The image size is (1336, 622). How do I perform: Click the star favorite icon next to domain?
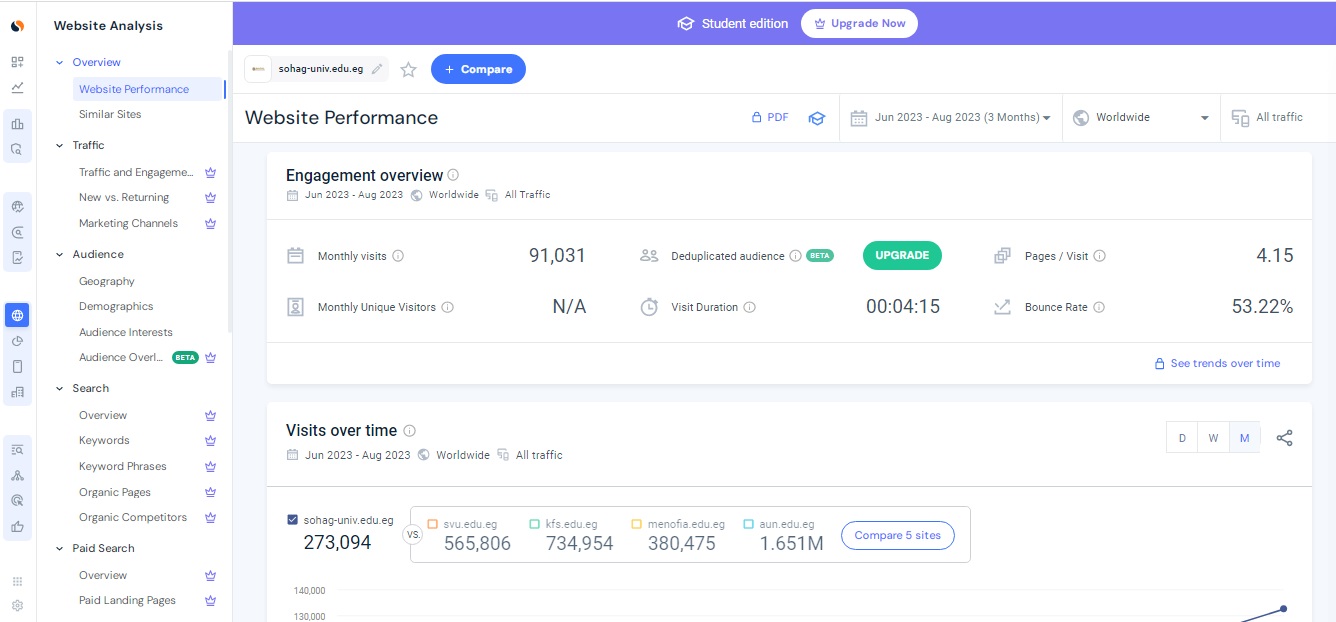pyautogui.click(x=408, y=70)
